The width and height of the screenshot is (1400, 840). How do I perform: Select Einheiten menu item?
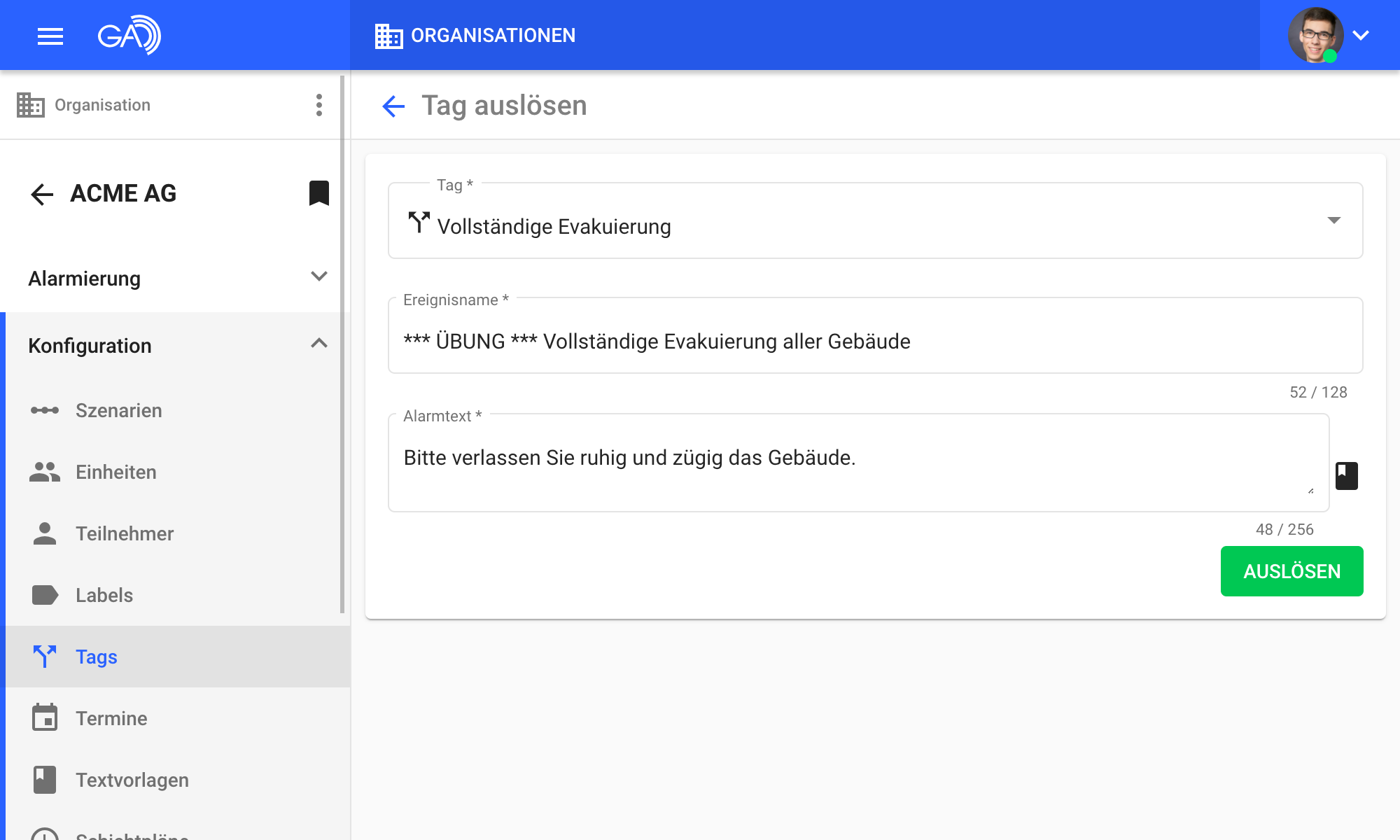[x=116, y=472]
